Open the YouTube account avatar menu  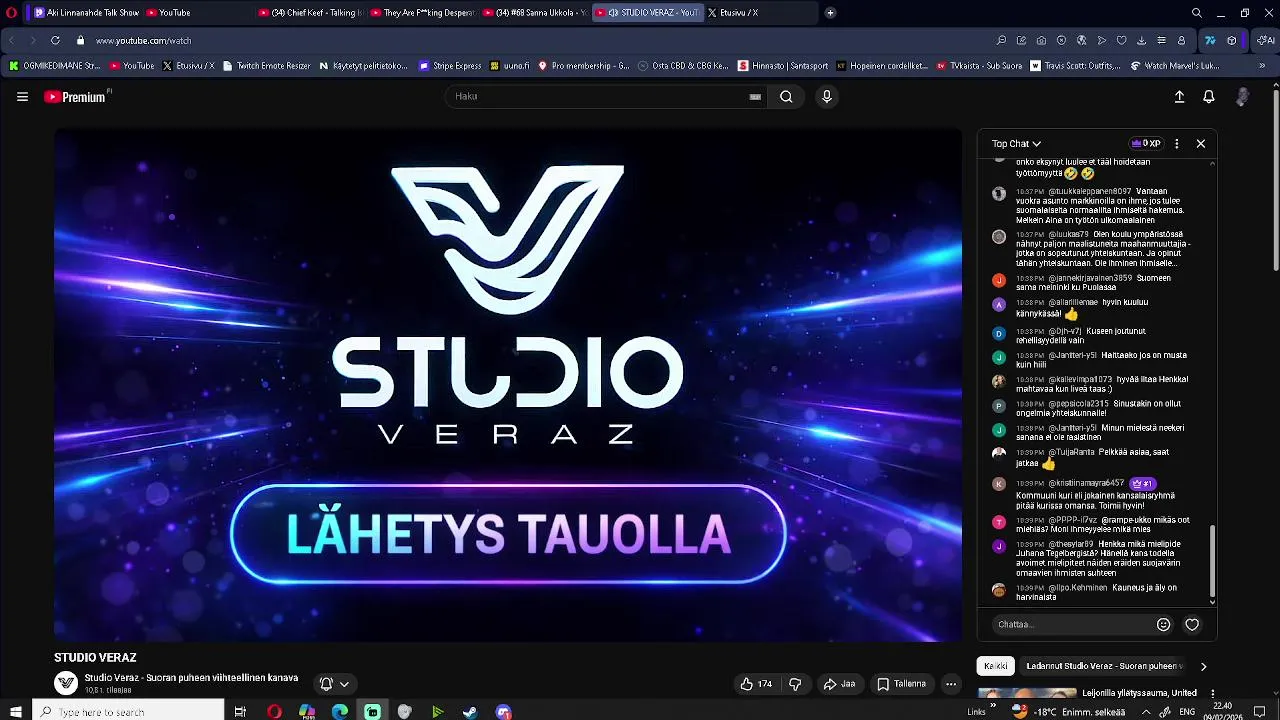1242,97
